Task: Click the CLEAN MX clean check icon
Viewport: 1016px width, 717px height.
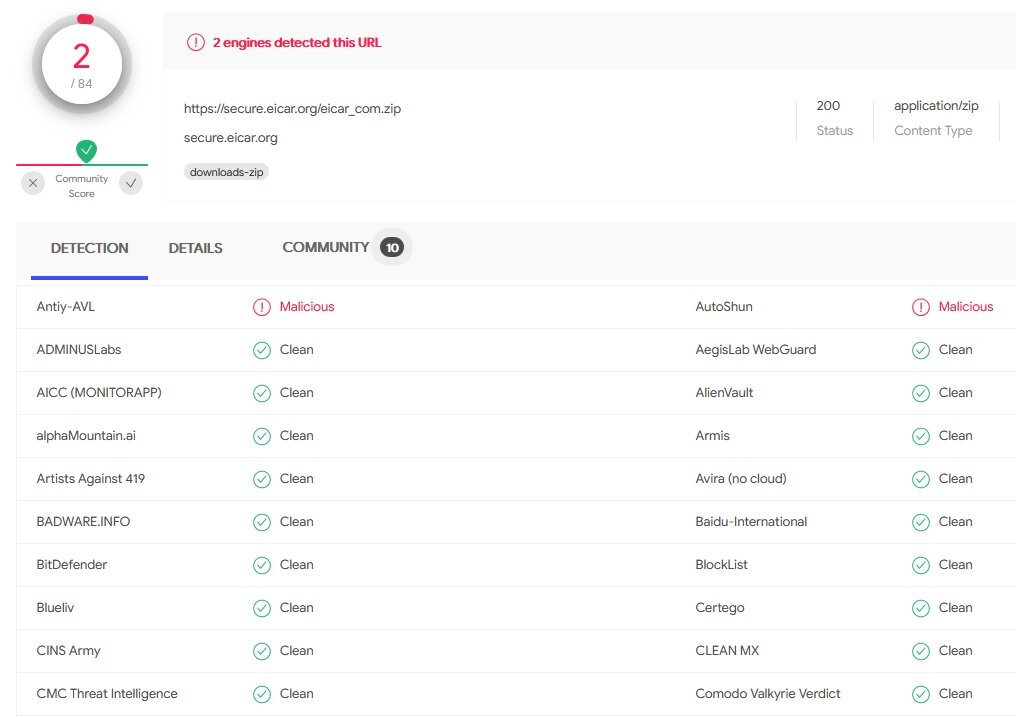Action: click(x=921, y=651)
